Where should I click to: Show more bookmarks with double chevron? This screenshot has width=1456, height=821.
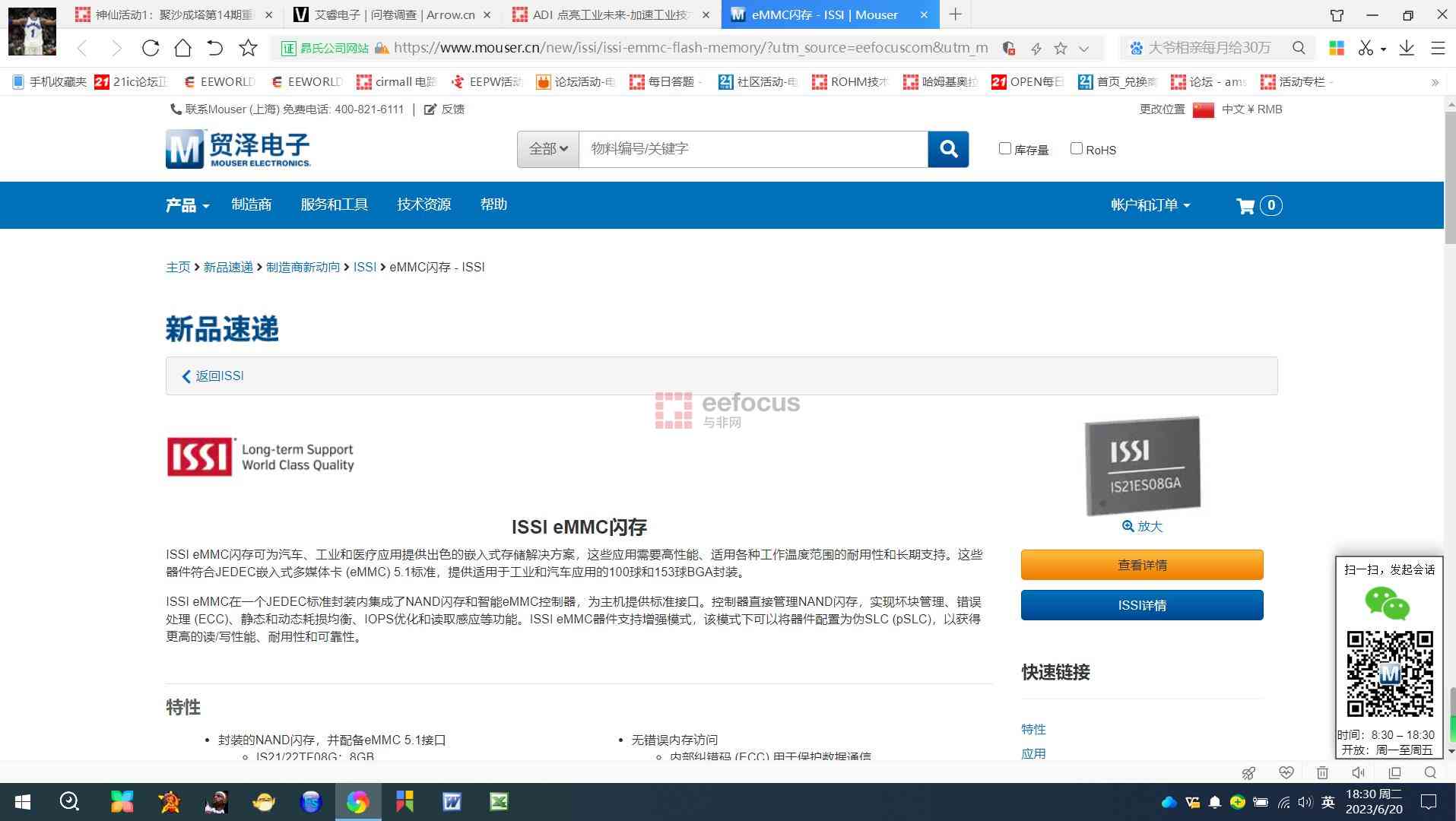pos(1435,82)
